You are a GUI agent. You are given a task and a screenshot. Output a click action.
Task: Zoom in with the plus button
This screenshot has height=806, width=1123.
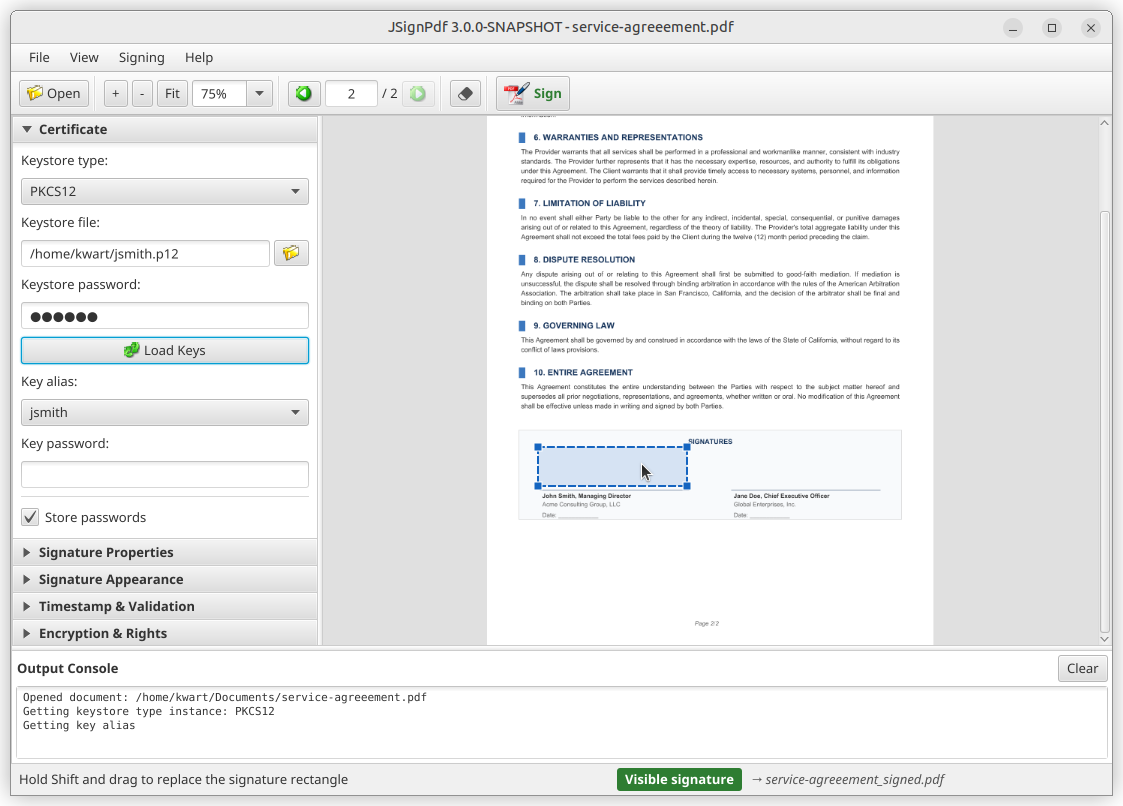115,93
